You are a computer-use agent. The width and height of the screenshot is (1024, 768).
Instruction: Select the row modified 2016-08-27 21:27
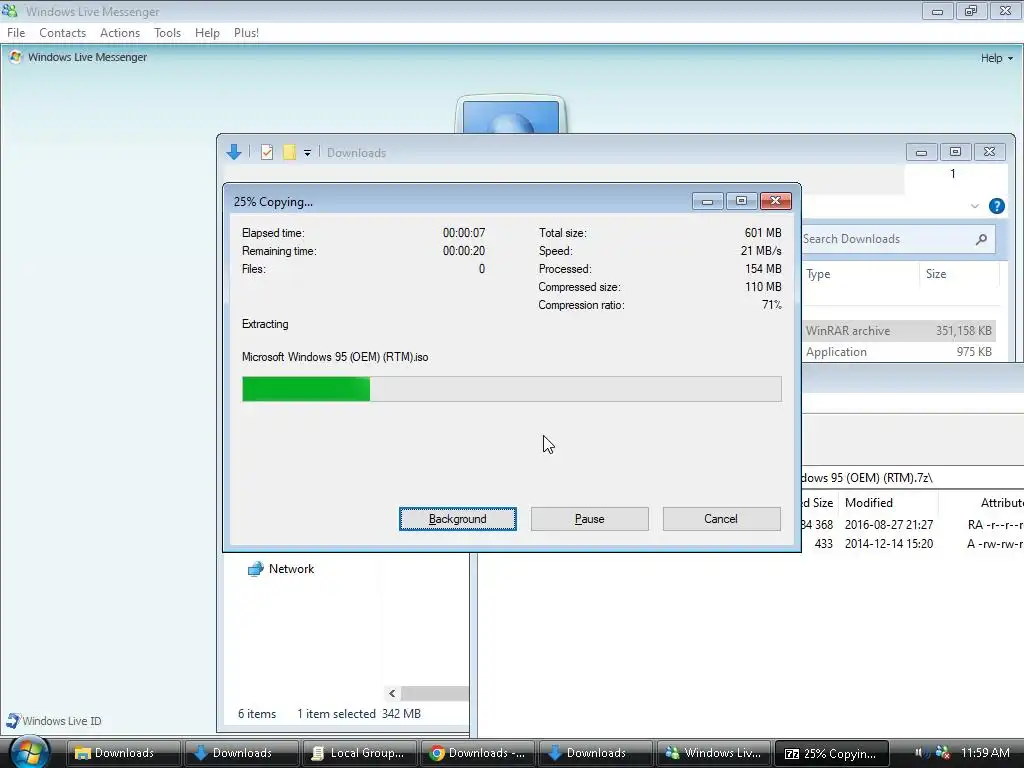[x=912, y=524]
